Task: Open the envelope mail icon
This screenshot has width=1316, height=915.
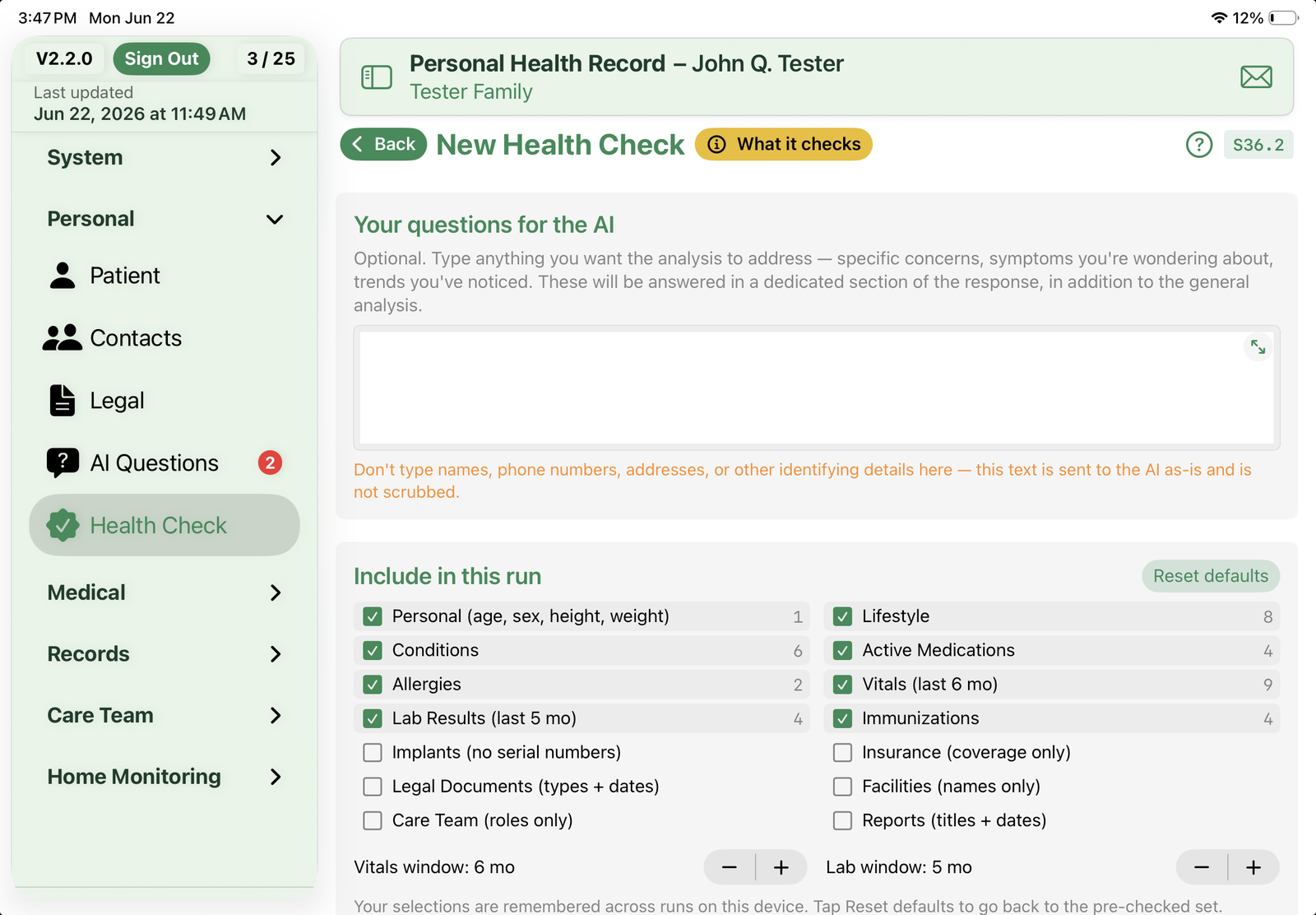Action: pos(1256,77)
